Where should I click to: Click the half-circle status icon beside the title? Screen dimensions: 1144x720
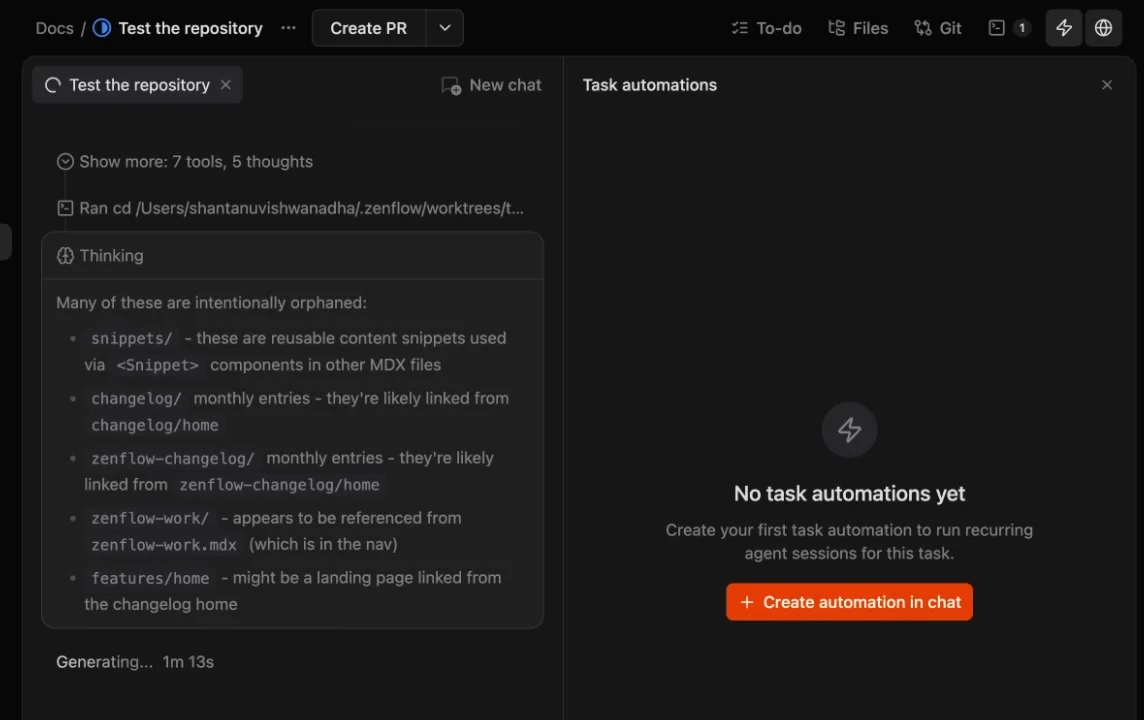[x=102, y=28]
